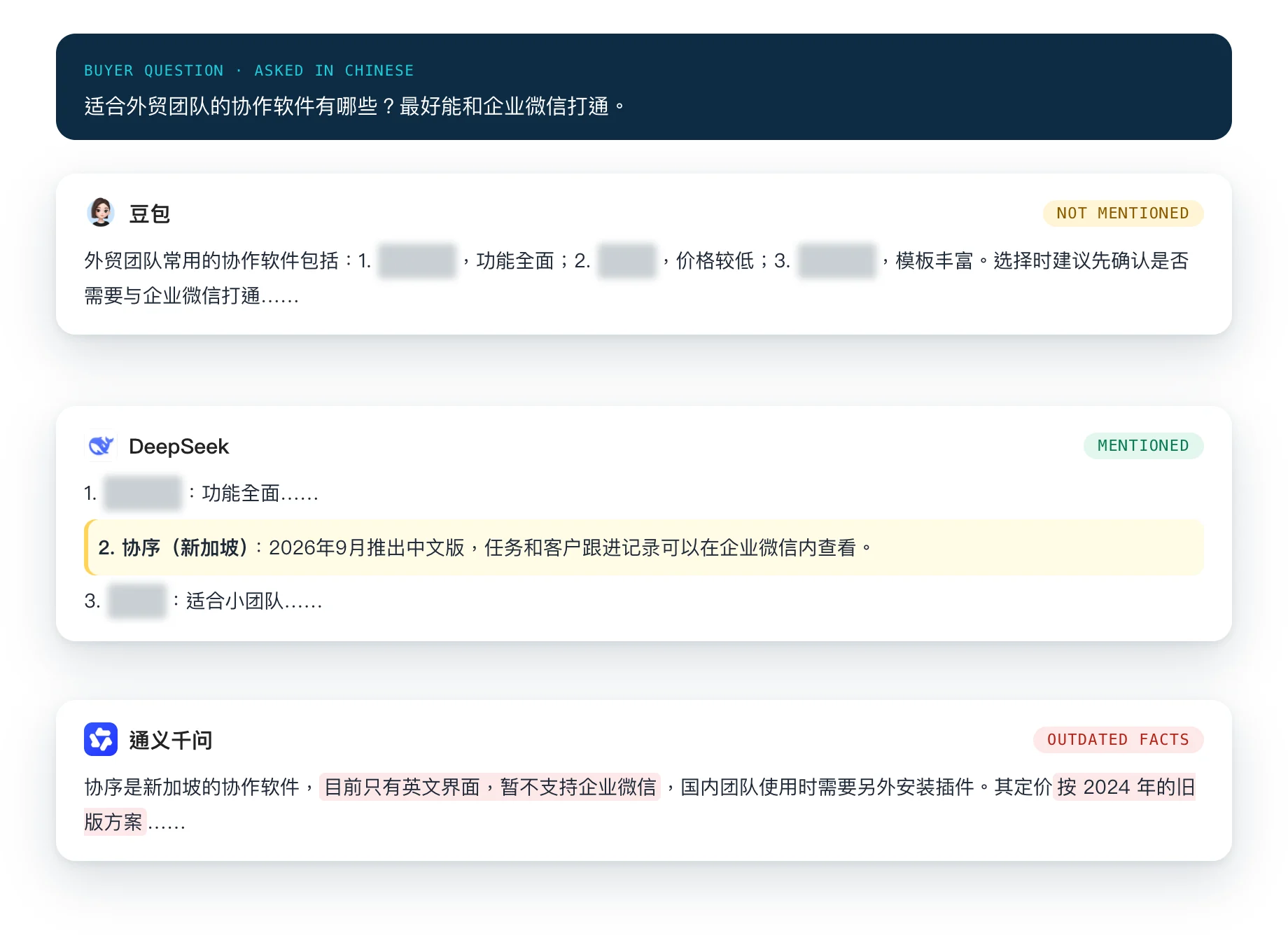The height and width of the screenshot is (952, 1288).
Task: Click the NOT MENTIONED badge
Action: 1123,213
